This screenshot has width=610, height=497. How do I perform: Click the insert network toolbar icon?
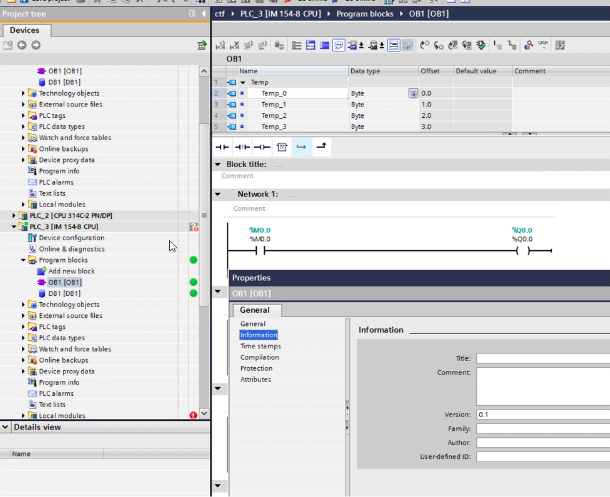click(221, 46)
